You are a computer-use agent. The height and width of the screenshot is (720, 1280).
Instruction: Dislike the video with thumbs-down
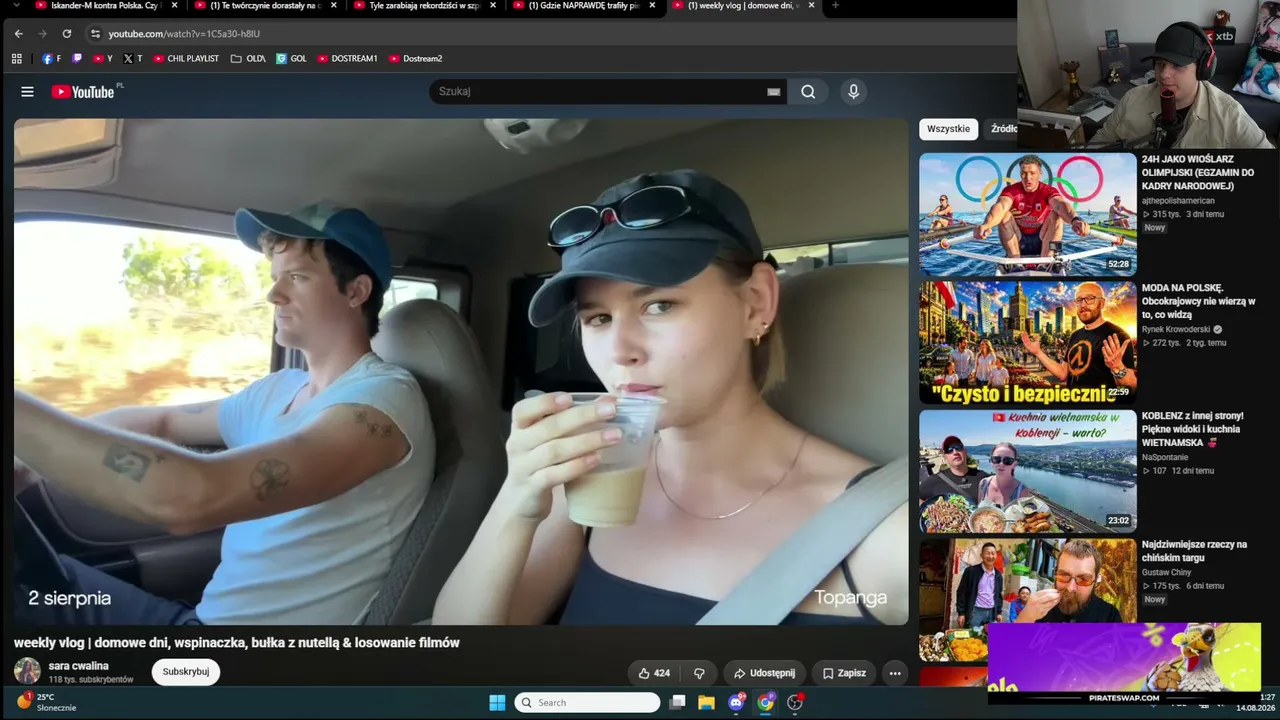[x=699, y=673]
